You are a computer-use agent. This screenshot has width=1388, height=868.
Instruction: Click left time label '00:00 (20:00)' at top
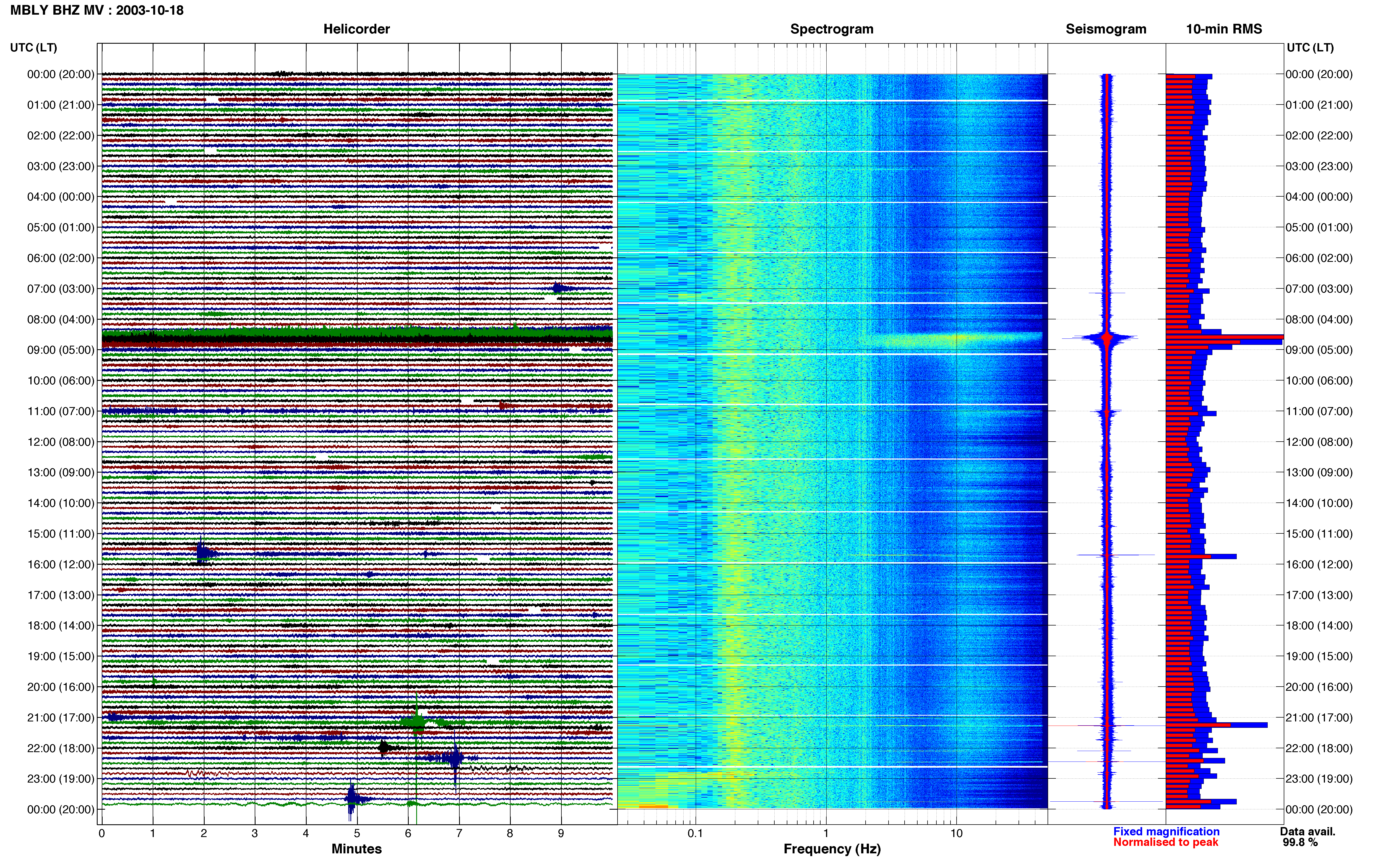(61, 74)
